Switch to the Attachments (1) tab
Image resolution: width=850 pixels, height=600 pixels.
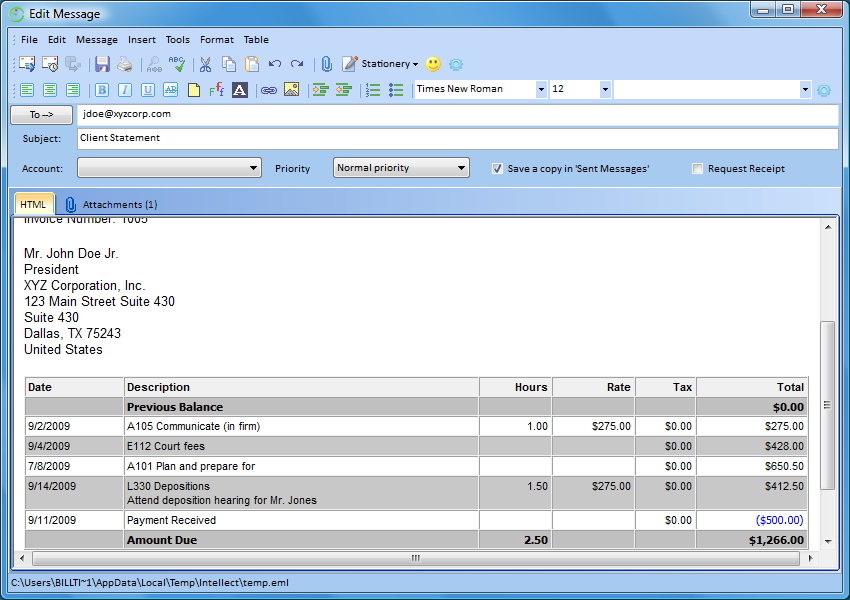[113, 204]
